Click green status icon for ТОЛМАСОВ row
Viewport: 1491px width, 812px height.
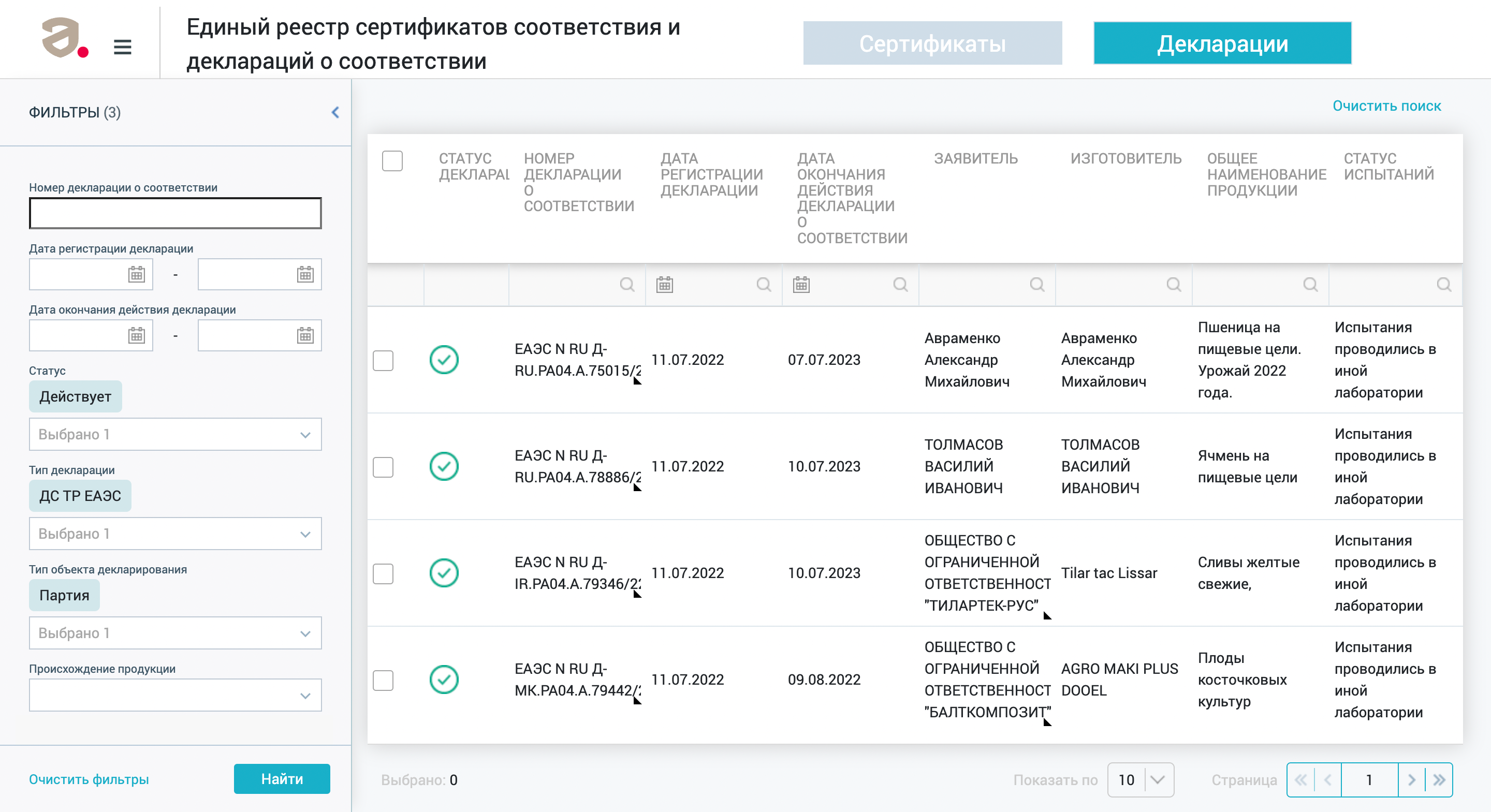(444, 466)
